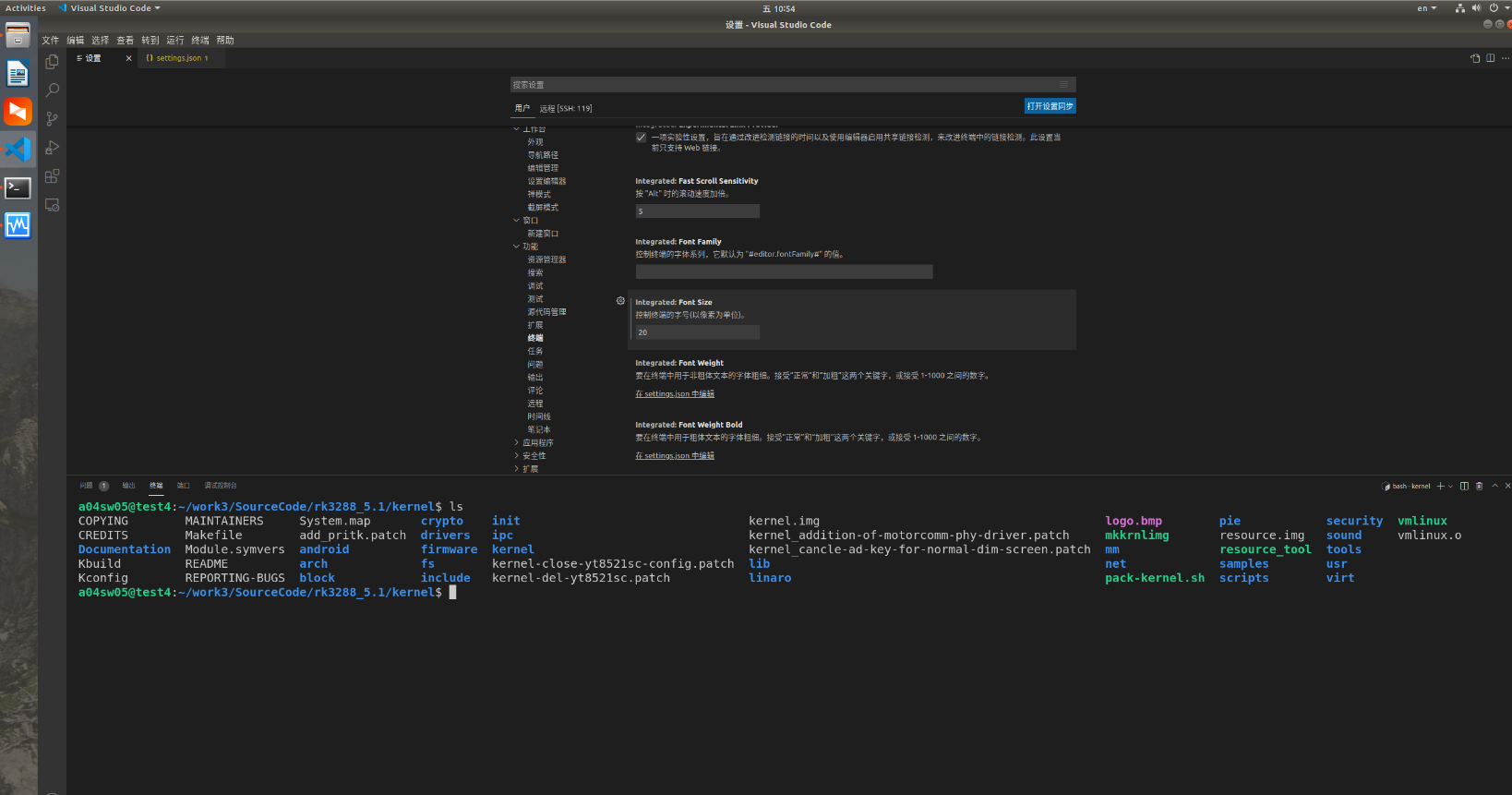1512x795 pixels.
Task: Expand the 安全性 settings group
Action: coord(516,455)
